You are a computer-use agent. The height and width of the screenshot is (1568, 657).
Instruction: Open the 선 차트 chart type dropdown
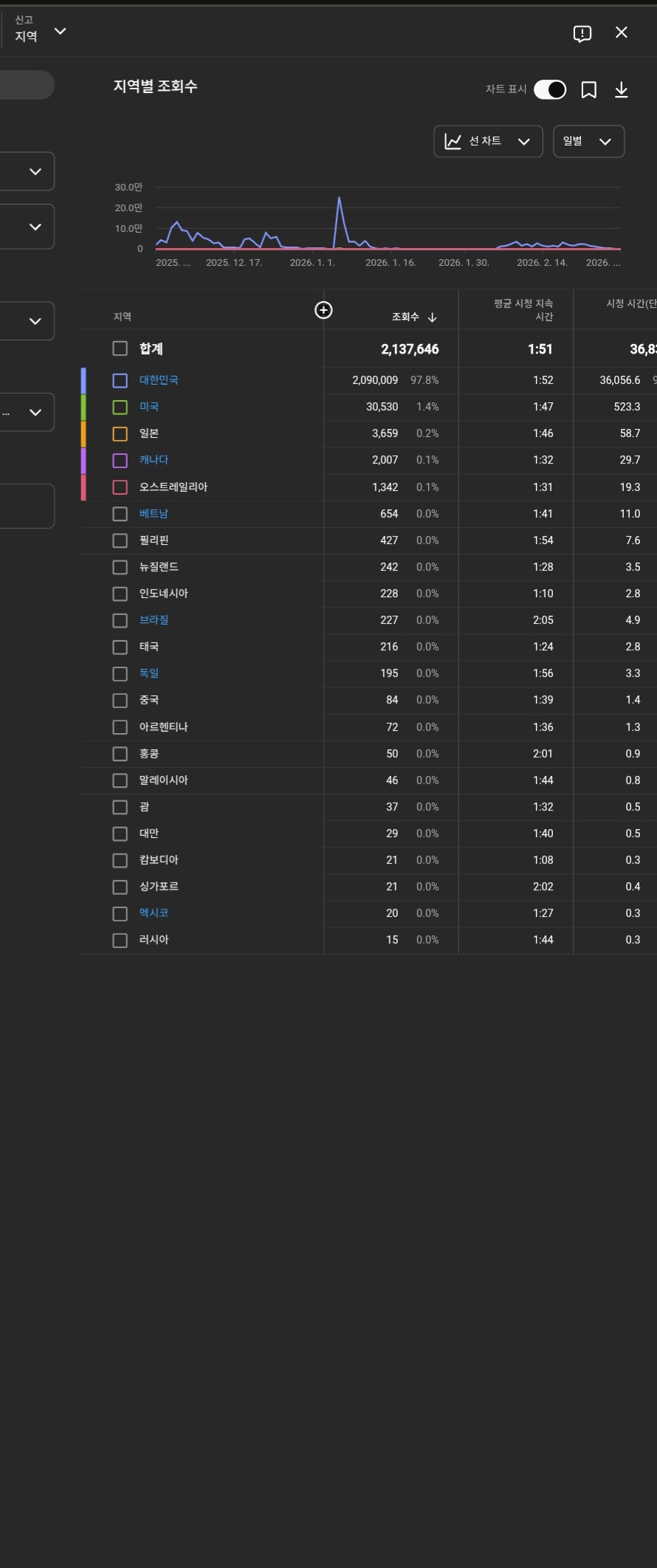tap(489, 141)
